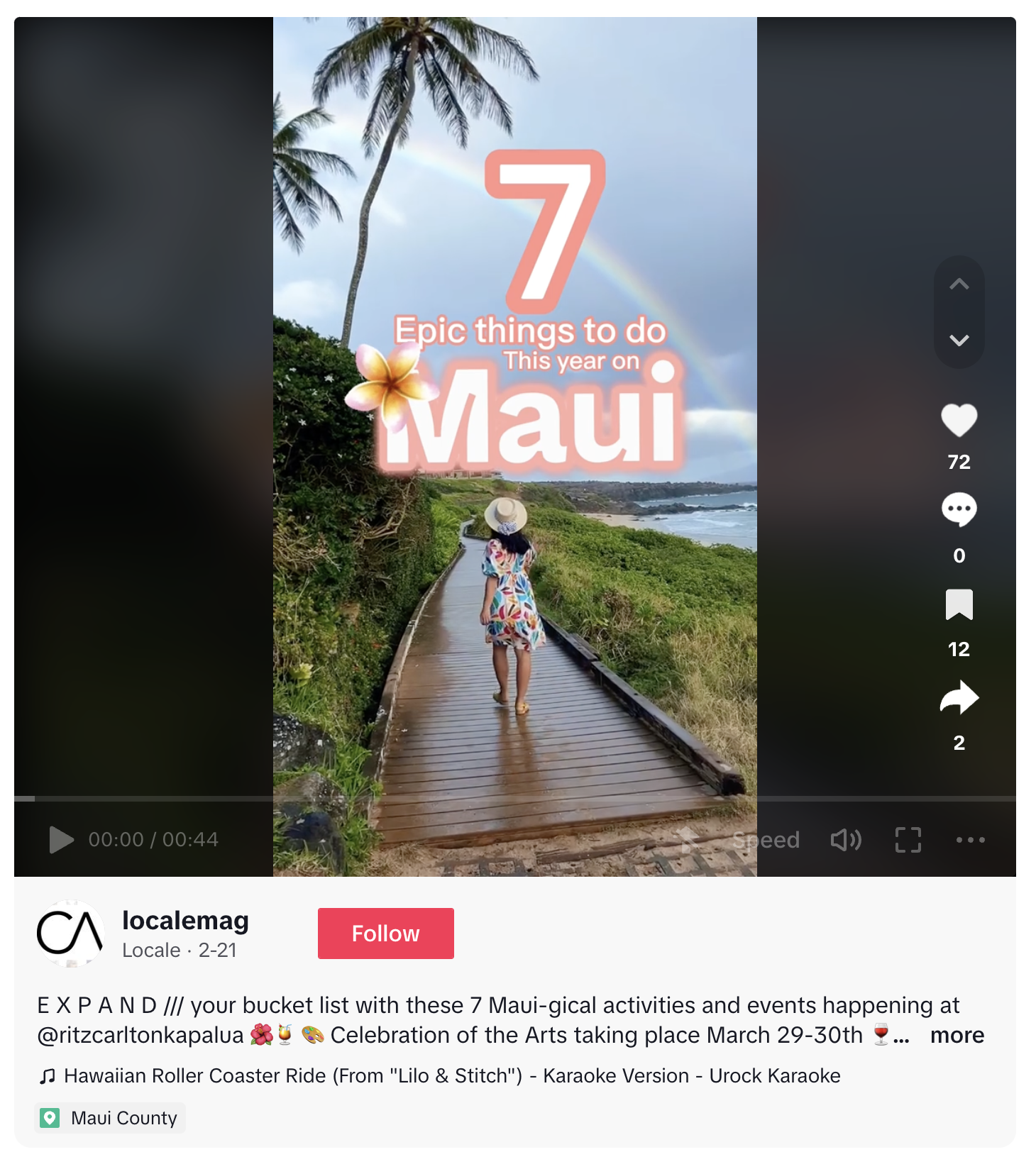Go to the next video with the down chevron
Image resolution: width=1036 pixels, height=1152 pixels.
pos(959,340)
